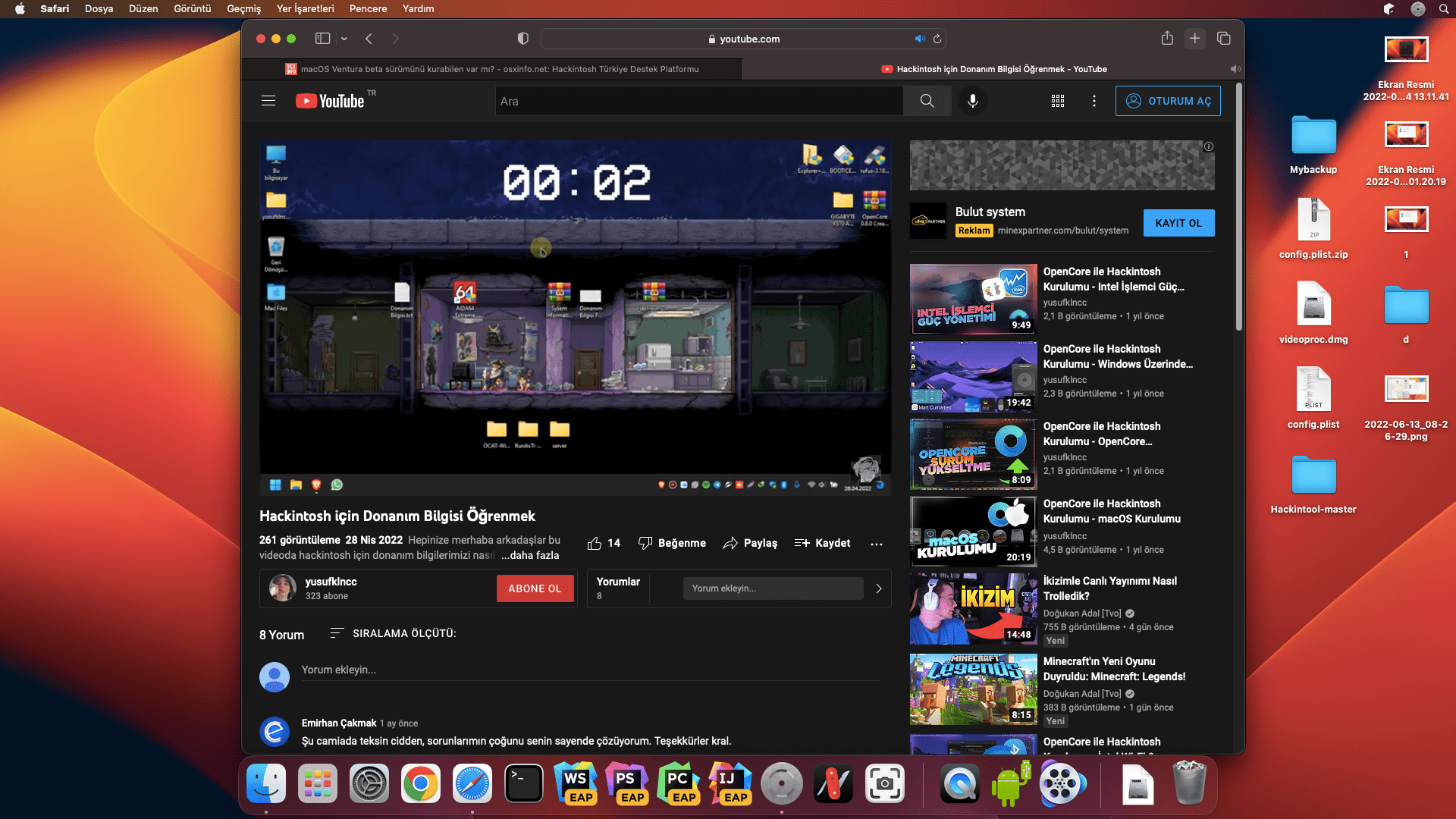This screenshot has height=819, width=1456.
Task: Click the like thumbs-up icon
Action: point(595,543)
